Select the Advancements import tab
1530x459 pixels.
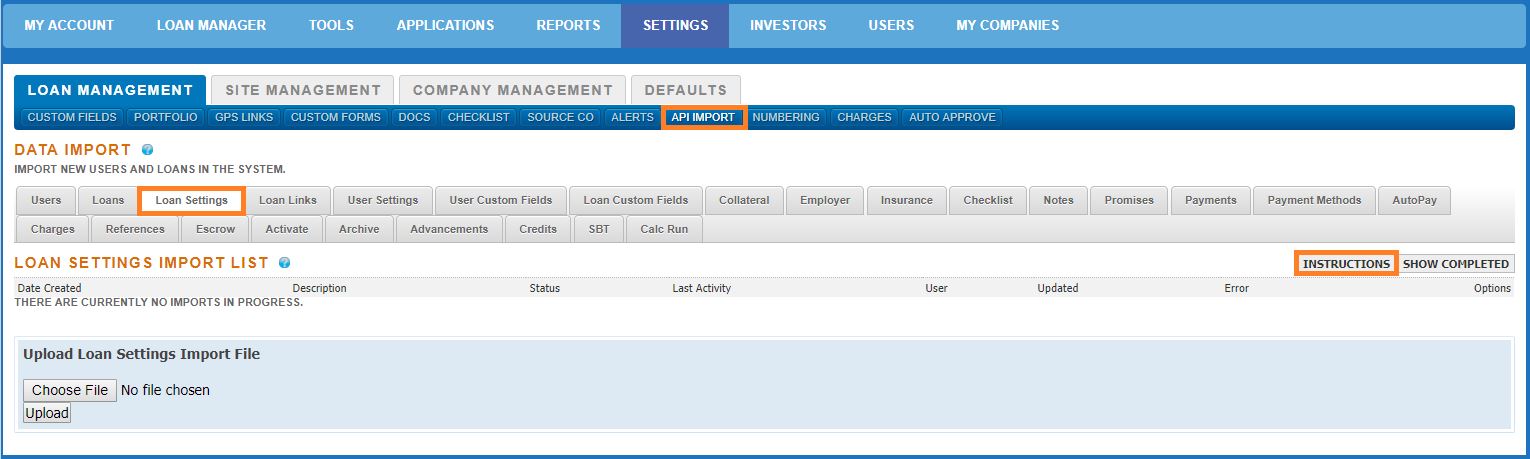tap(449, 229)
